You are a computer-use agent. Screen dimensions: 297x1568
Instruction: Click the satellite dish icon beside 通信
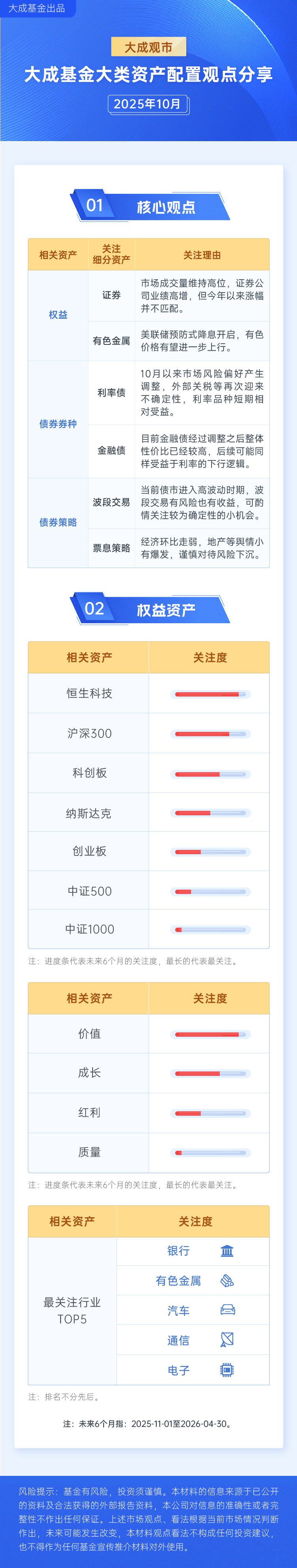(227, 1340)
